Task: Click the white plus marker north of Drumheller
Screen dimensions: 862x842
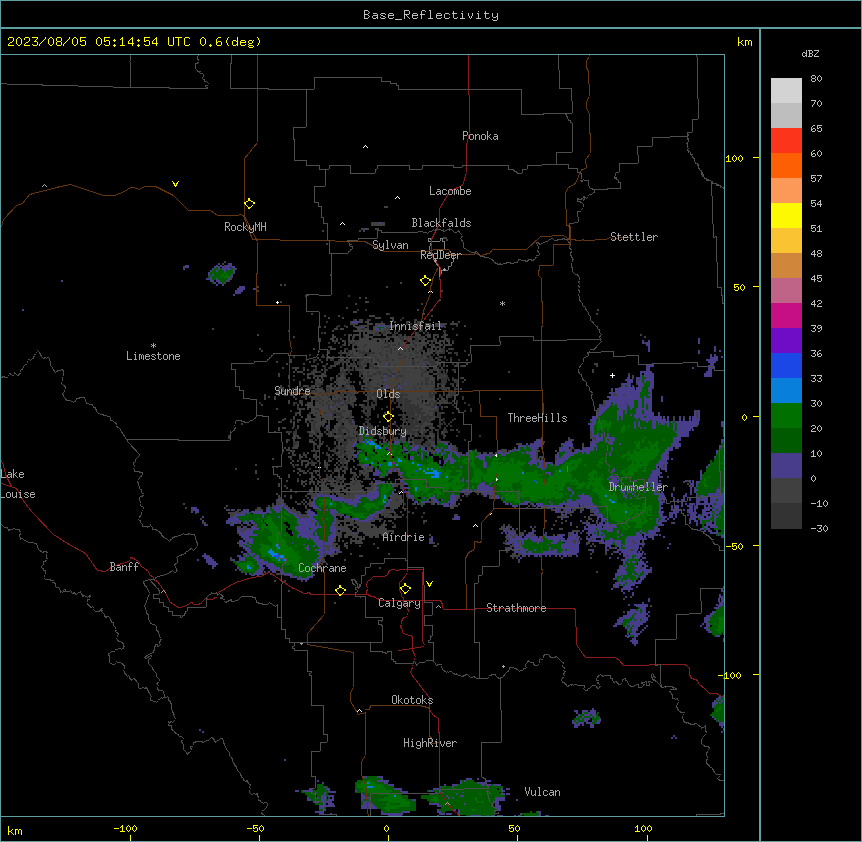Action: click(612, 375)
